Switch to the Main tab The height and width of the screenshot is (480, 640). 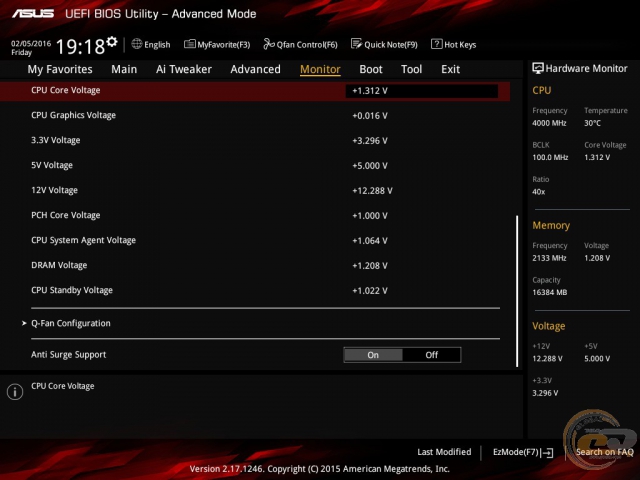(124, 69)
